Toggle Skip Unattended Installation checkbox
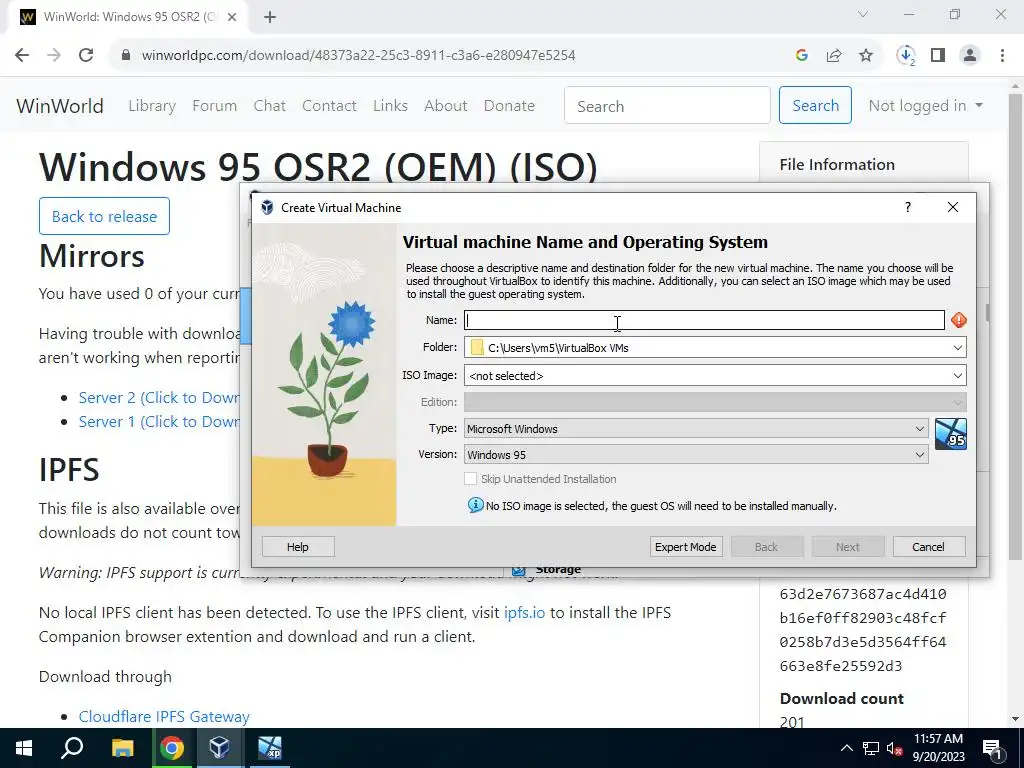Viewport: 1024px width, 768px height. [x=470, y=479]
